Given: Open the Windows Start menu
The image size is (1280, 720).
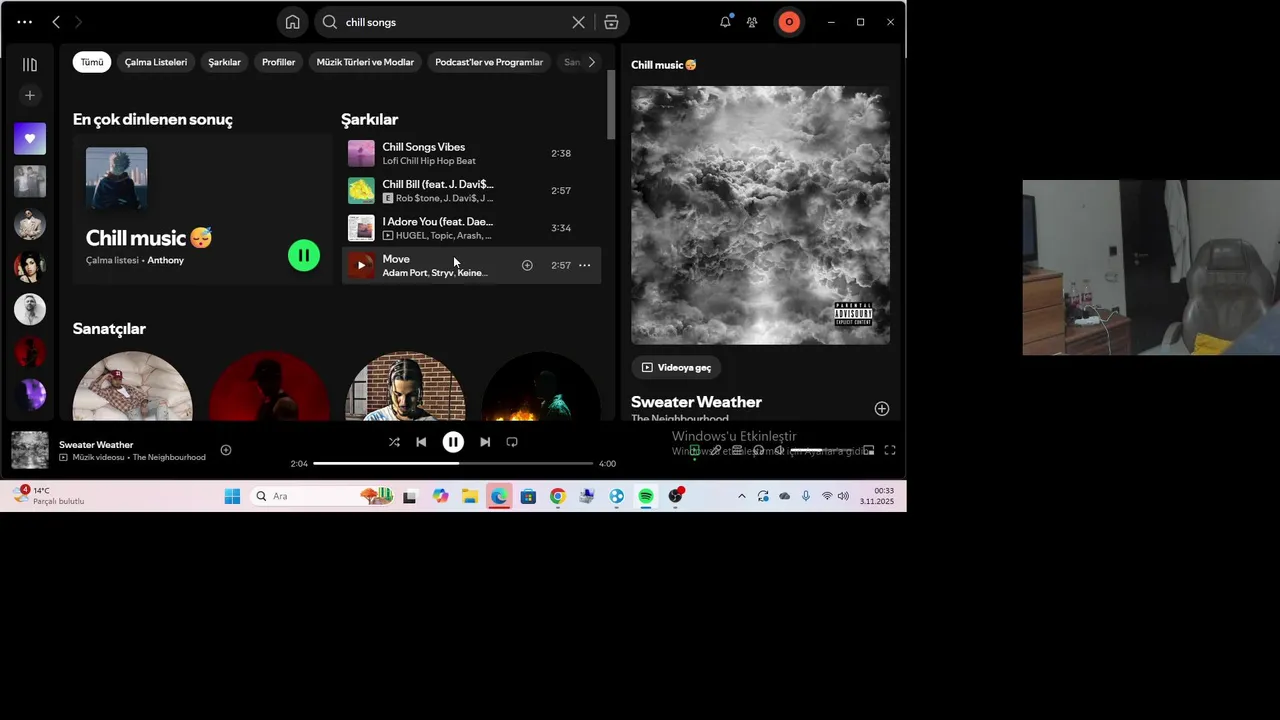Looking at the screenshot, I should [x=232, y=496].
